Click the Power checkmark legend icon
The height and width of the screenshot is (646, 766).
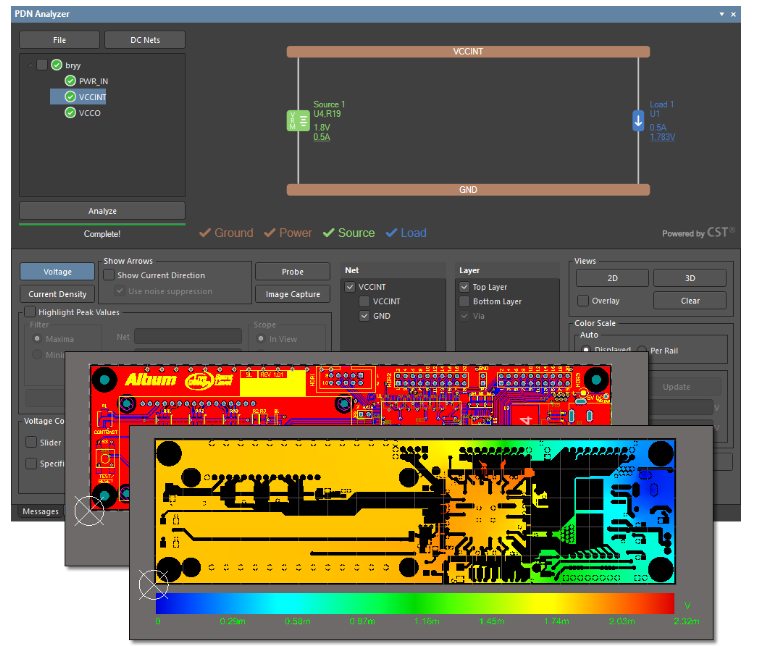[x=269, y=233]
